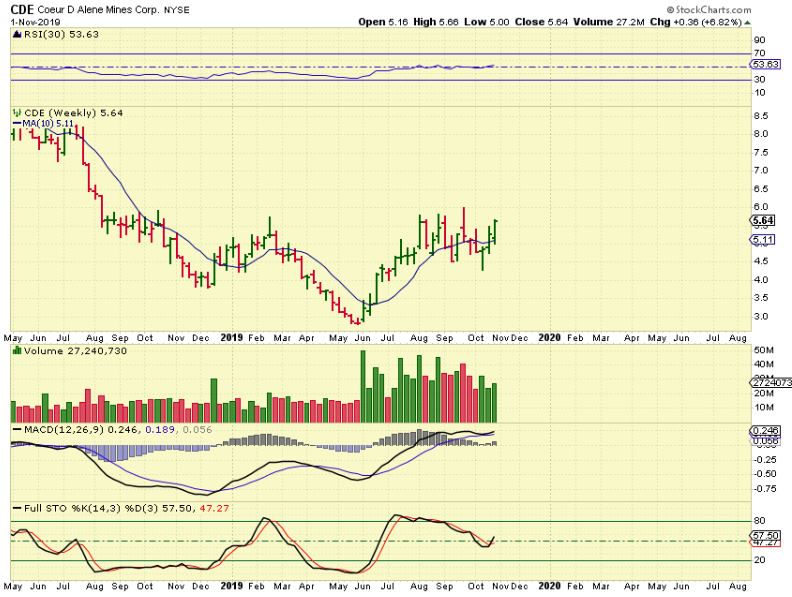Click the 8.5 price level on the price axis
792x597 pixels.
[x=761, y=116]
